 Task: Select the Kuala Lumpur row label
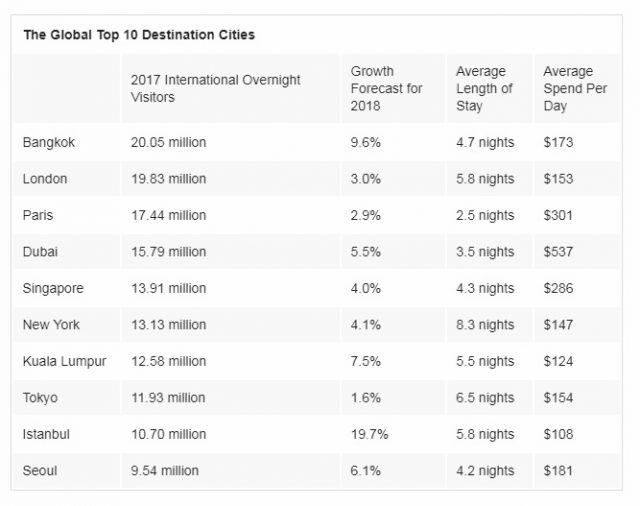point(62,361)
